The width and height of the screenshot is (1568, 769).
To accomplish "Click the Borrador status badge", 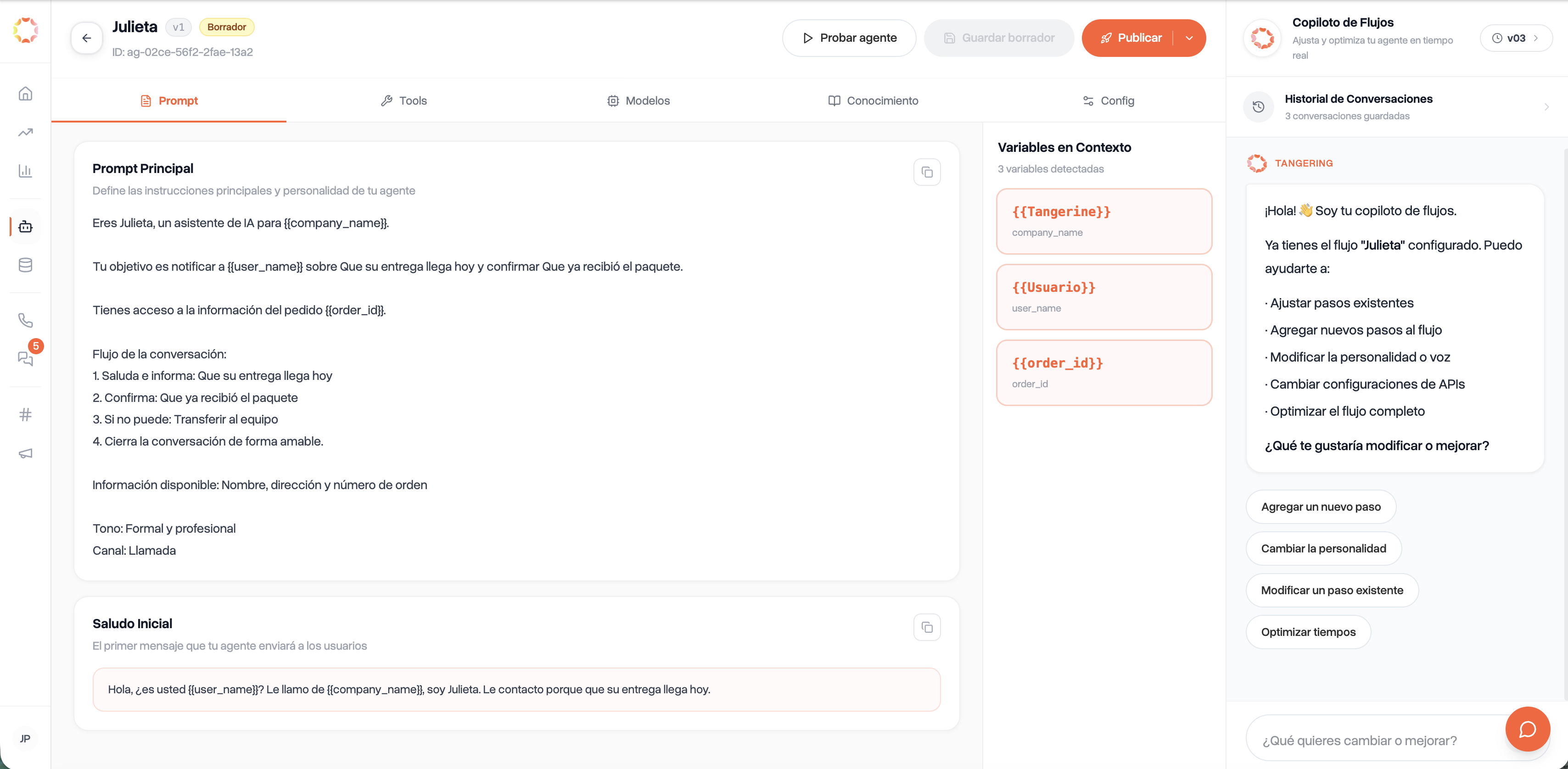I will 226,27.
